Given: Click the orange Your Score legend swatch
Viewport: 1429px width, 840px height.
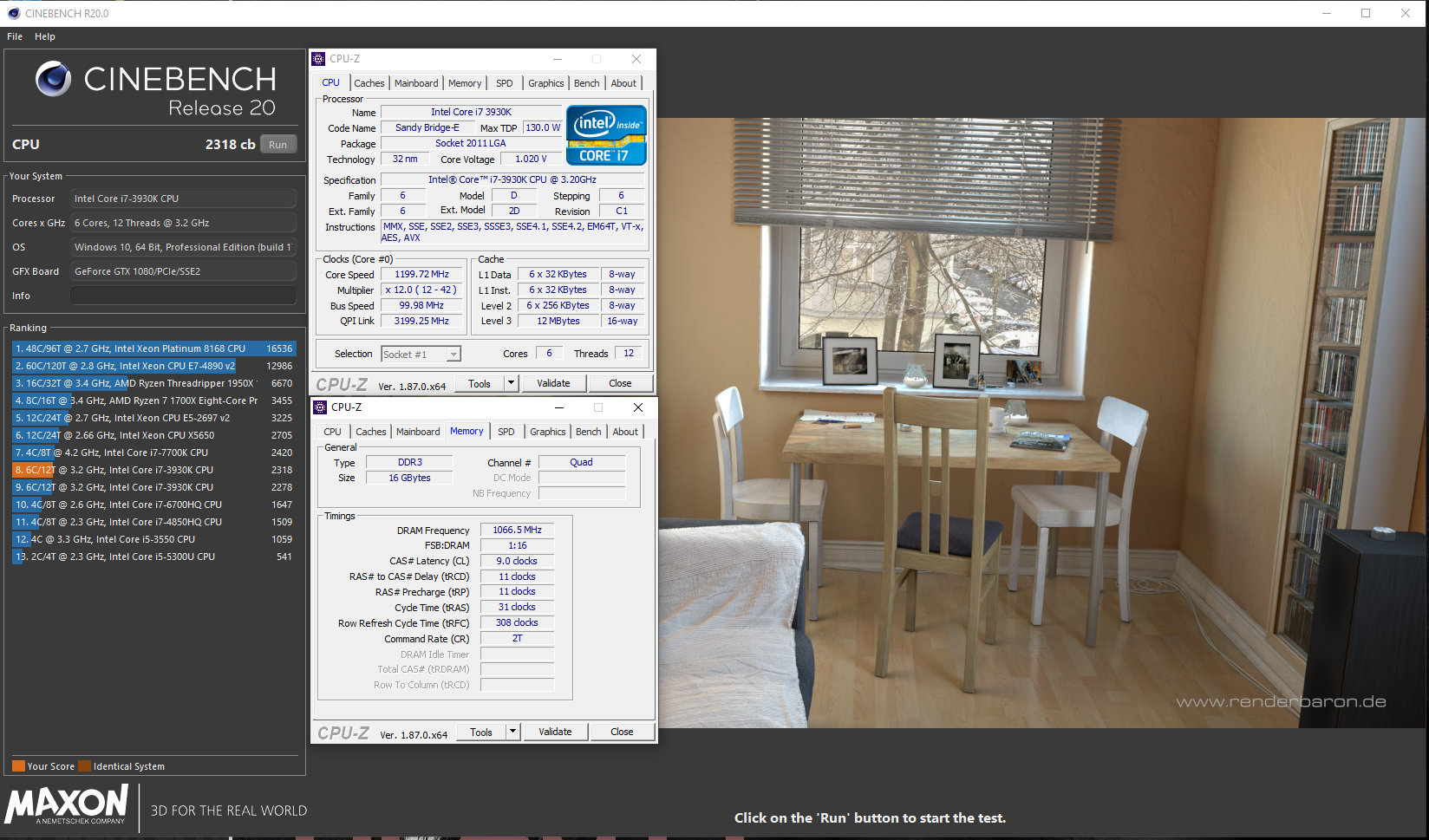Looking at the screenshot, I should tap(18, 766).
